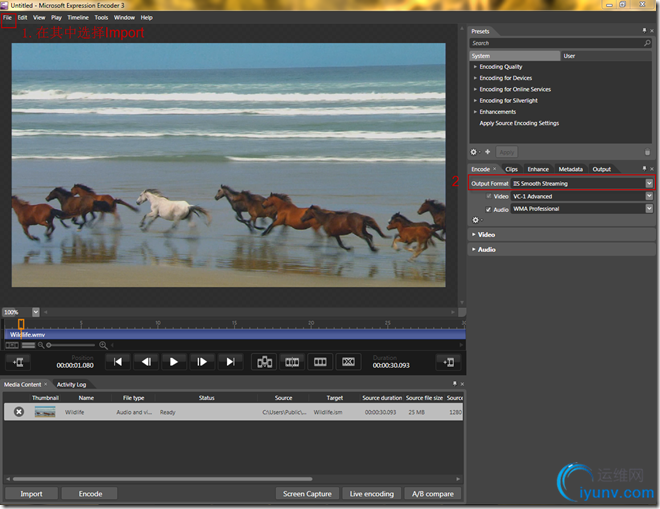The height and width of the screenshot is (509, 660).
Task: Click the add leader clip icon
Action: pyautogui.click(x=18, y=362)
